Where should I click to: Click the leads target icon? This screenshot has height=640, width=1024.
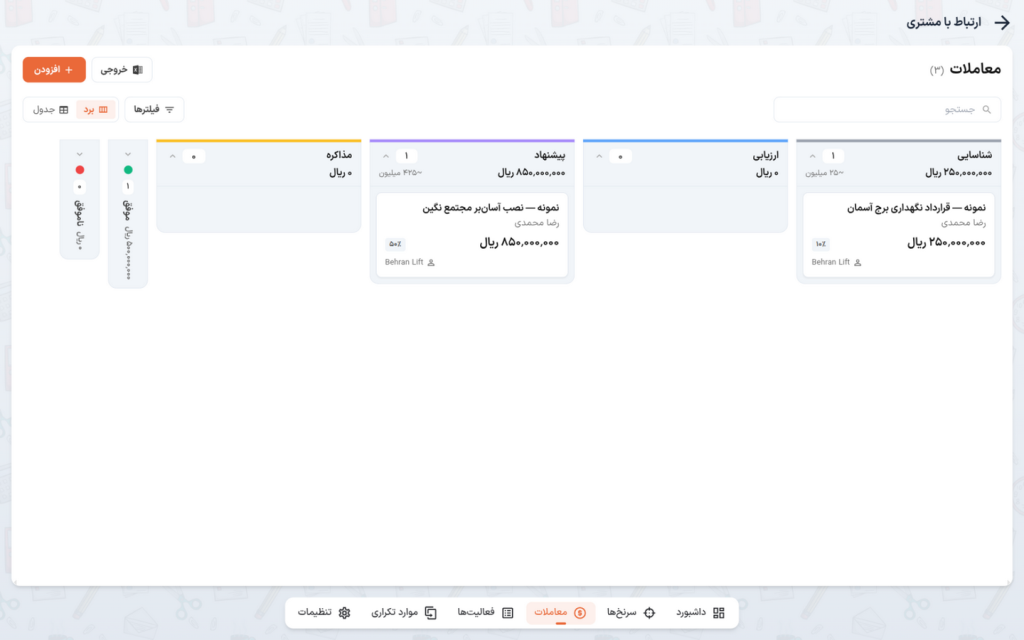click(649, 613)
